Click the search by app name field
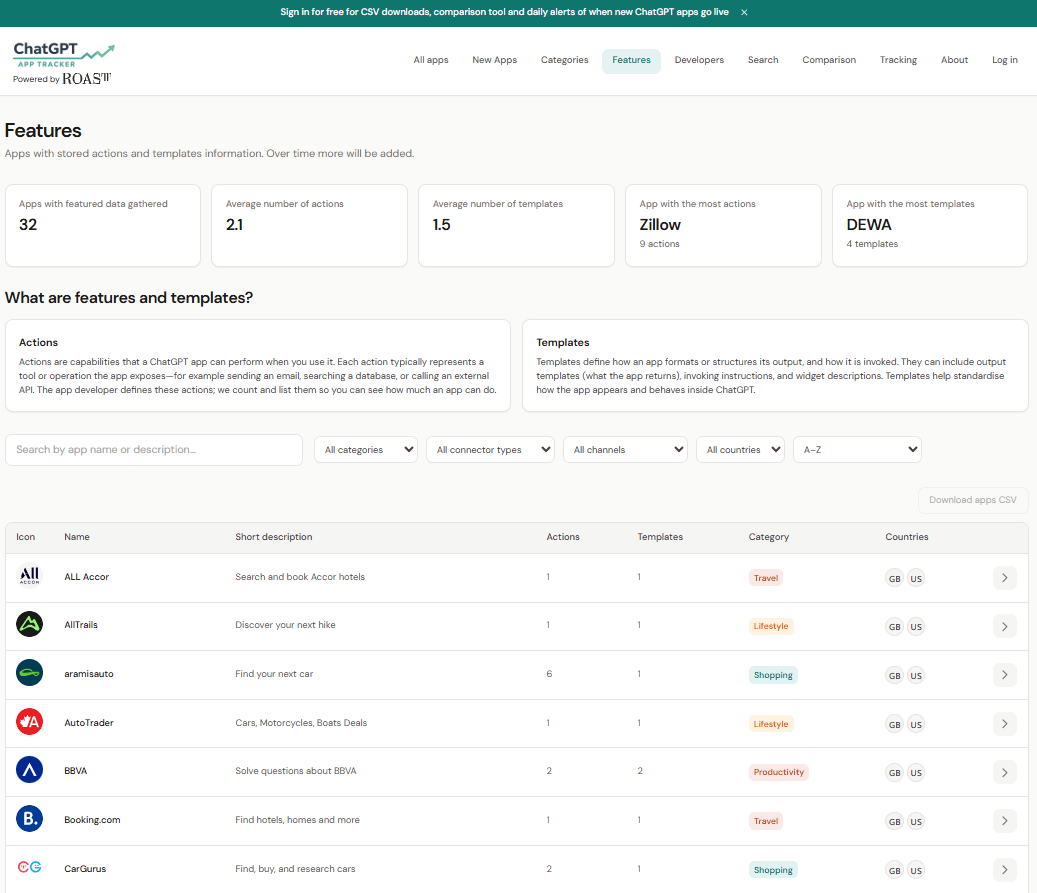Screen dimensions: 1037x893 pos(153,449)
